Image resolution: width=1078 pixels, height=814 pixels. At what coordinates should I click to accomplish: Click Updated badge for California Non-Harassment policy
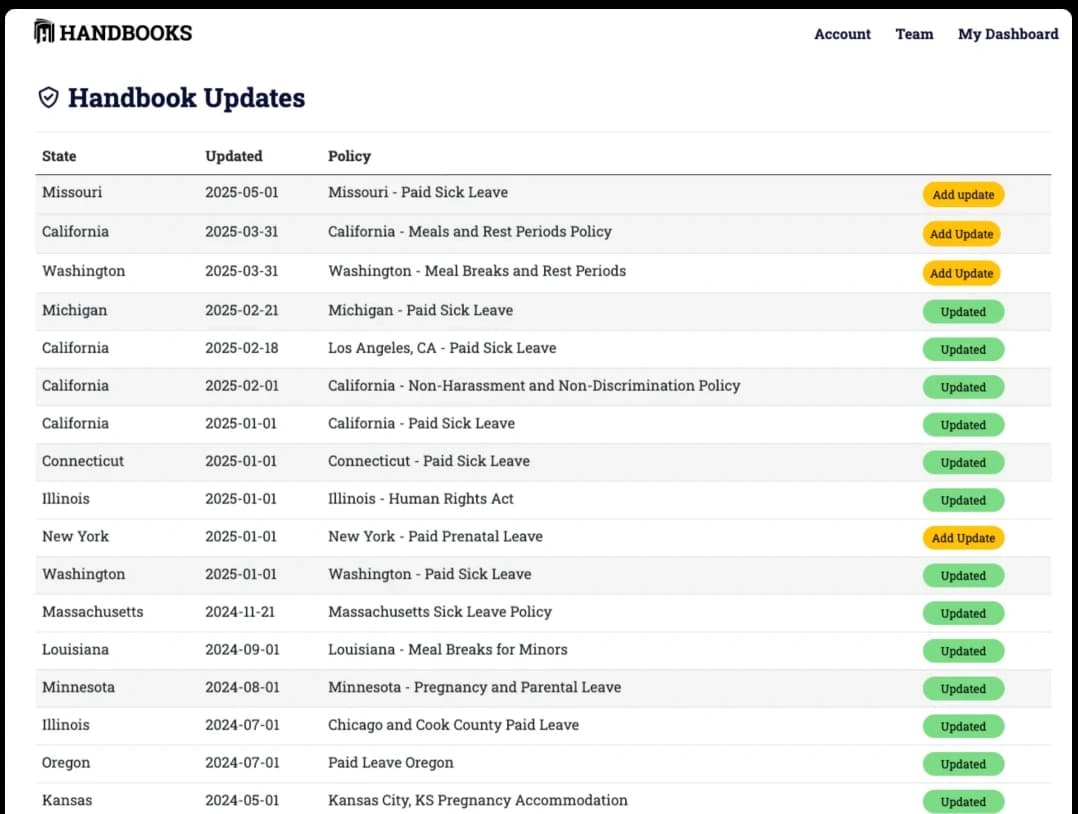coord(963,387)
